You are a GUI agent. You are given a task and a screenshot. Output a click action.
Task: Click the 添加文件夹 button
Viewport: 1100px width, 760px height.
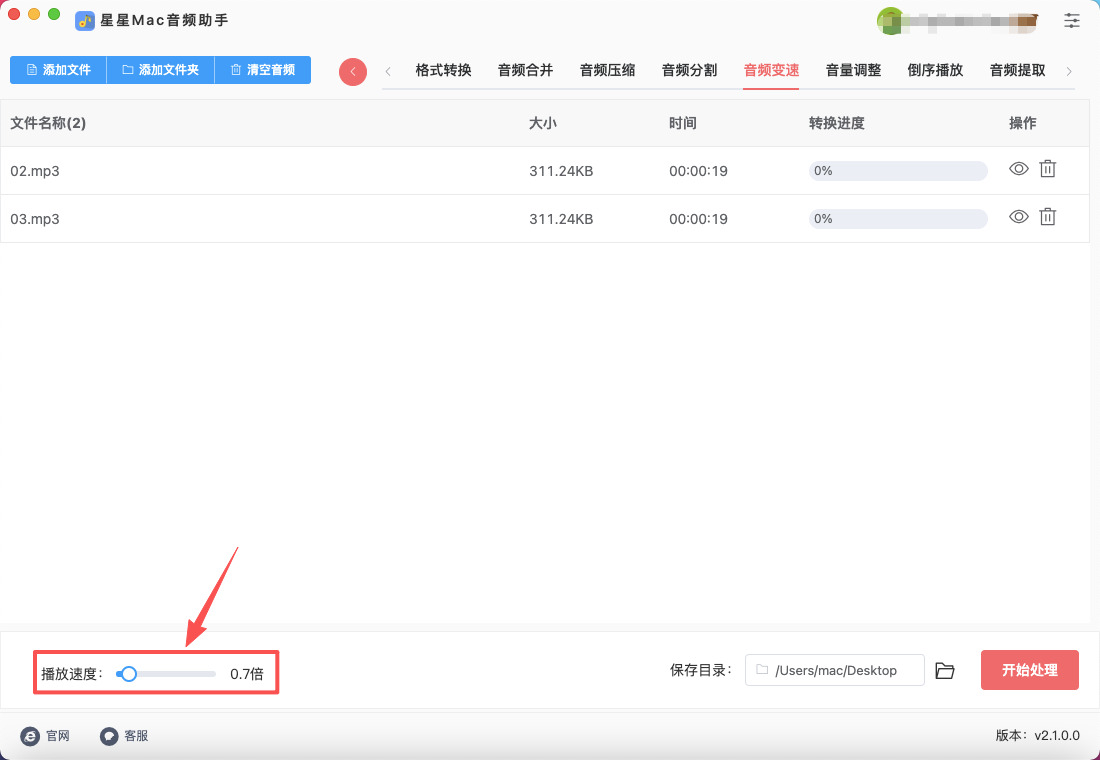160,70
